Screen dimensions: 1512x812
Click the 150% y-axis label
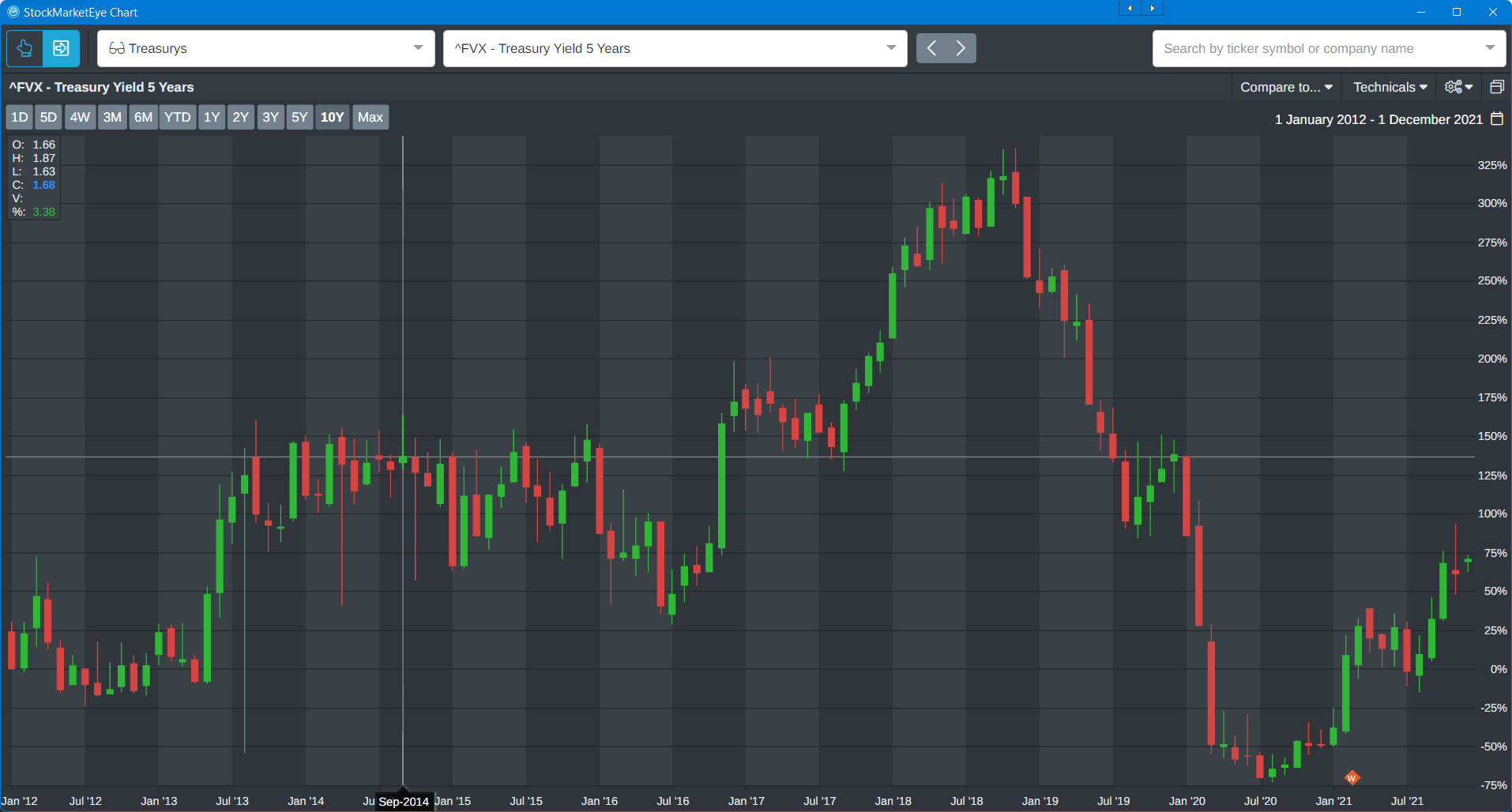click(1492, 436)
